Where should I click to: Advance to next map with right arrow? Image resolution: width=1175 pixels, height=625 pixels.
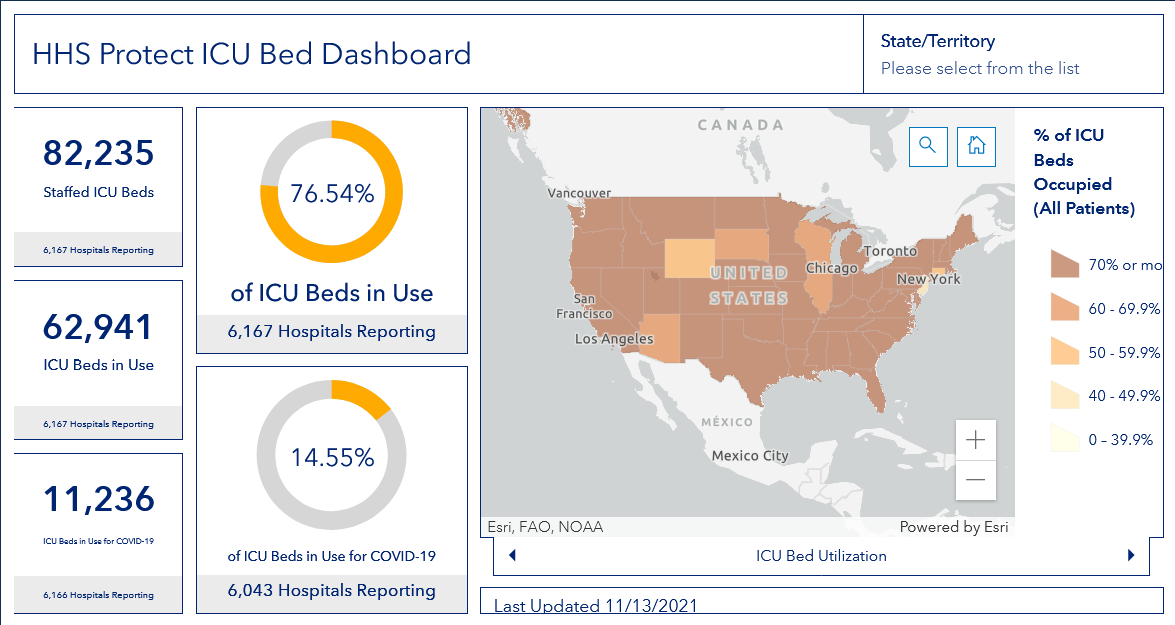(x=1131, y=555)
